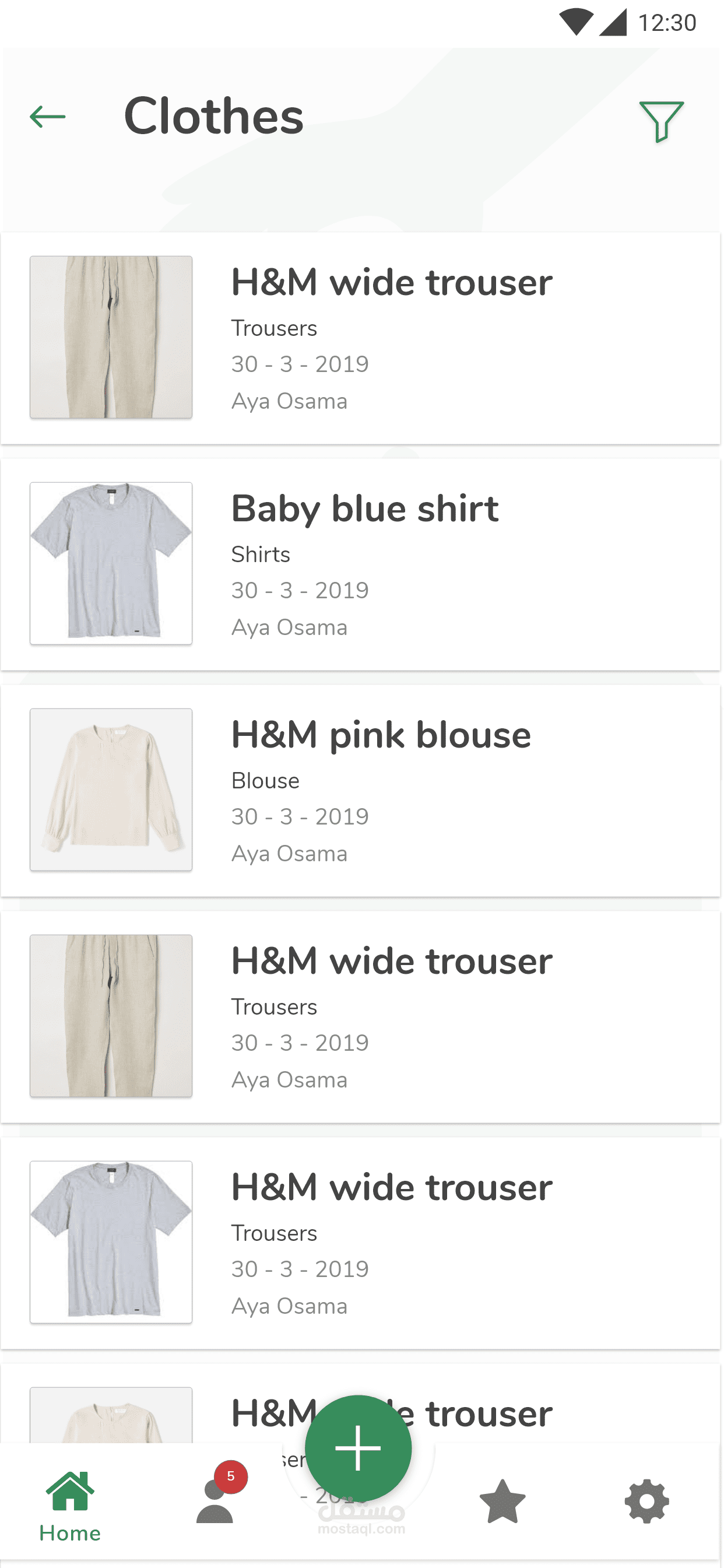Open first H&M wide trouser title
Screen dimensions: 724x1568
391,282
